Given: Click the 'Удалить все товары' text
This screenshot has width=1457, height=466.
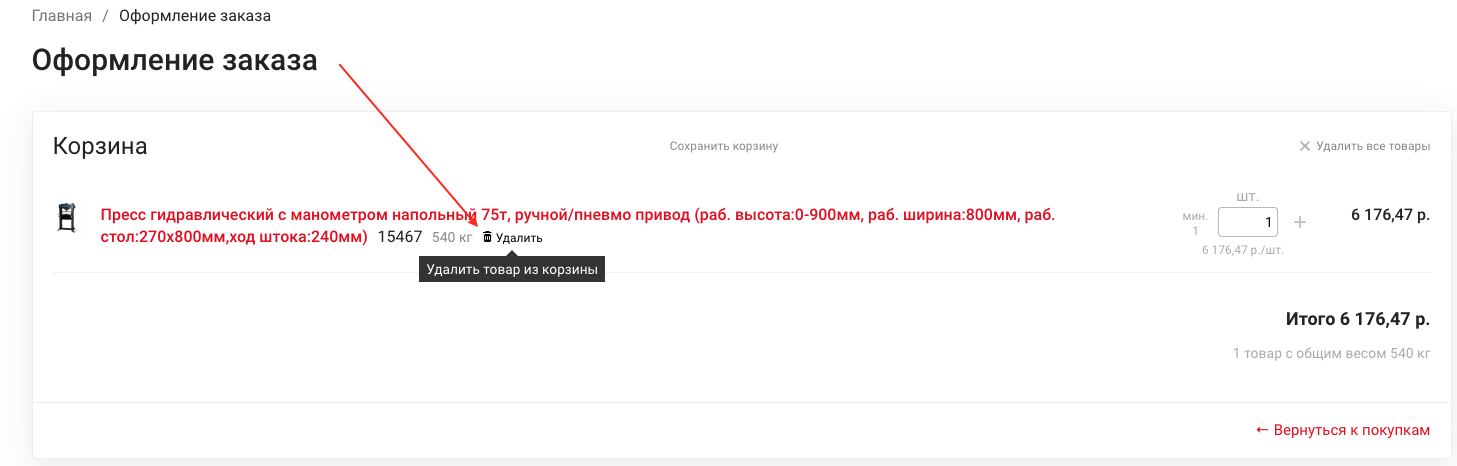Looking at the screenshot, I should (1372, 146).
